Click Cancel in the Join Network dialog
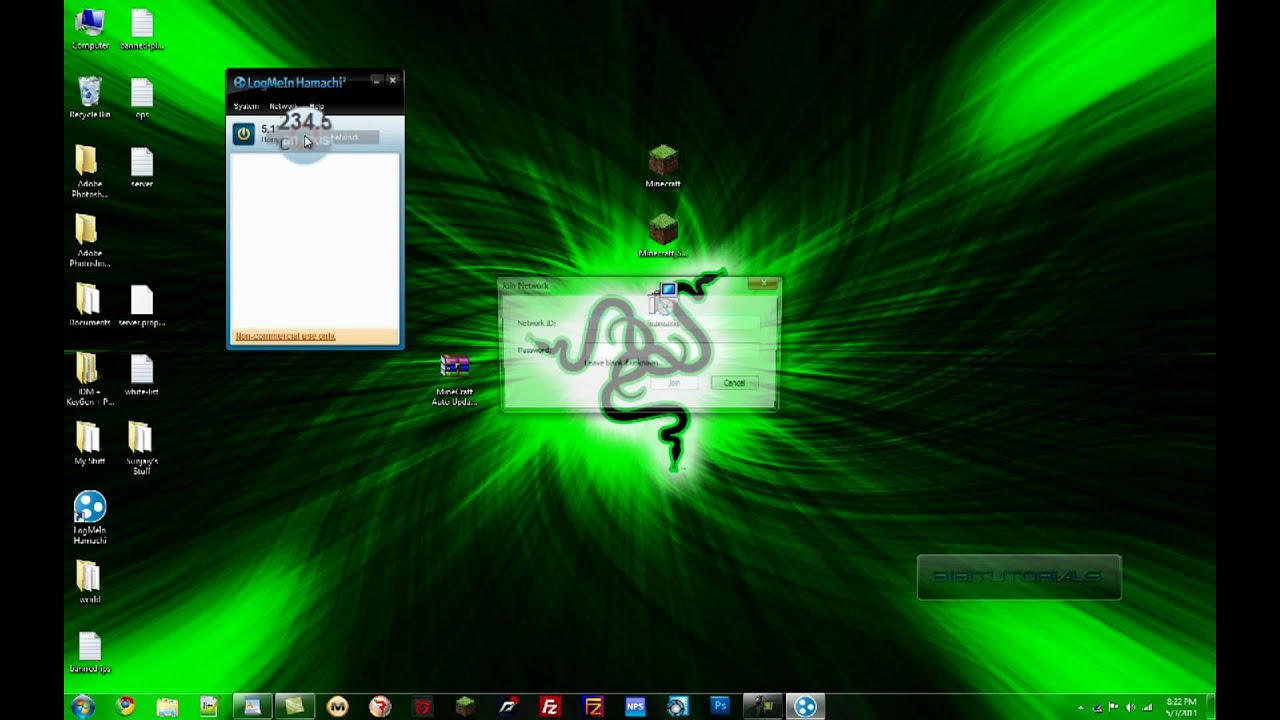The height and width of the screenshot is (720, 1280). tap(734, 383)
